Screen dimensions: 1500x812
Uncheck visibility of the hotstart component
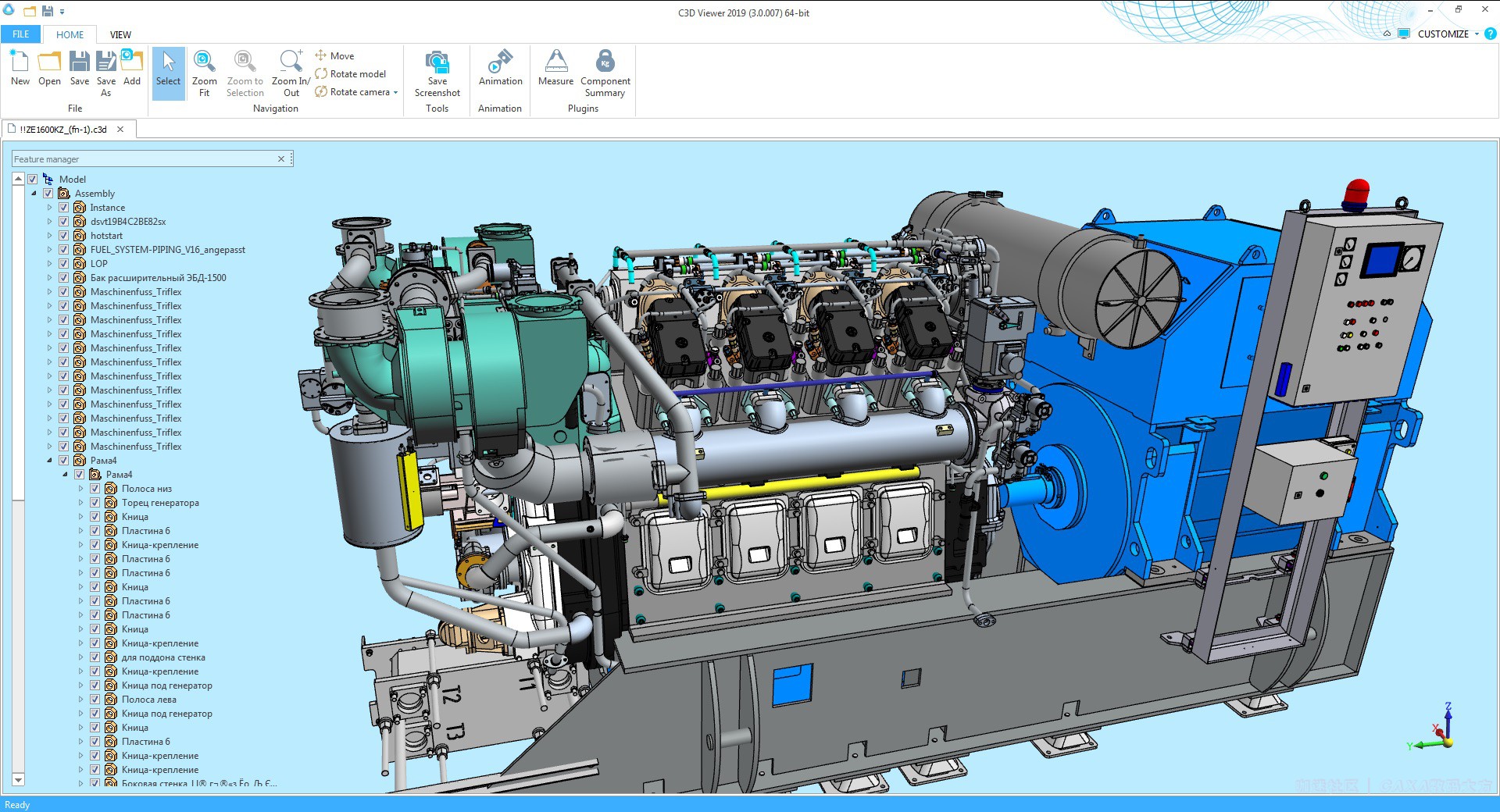[x=64, y=235]
